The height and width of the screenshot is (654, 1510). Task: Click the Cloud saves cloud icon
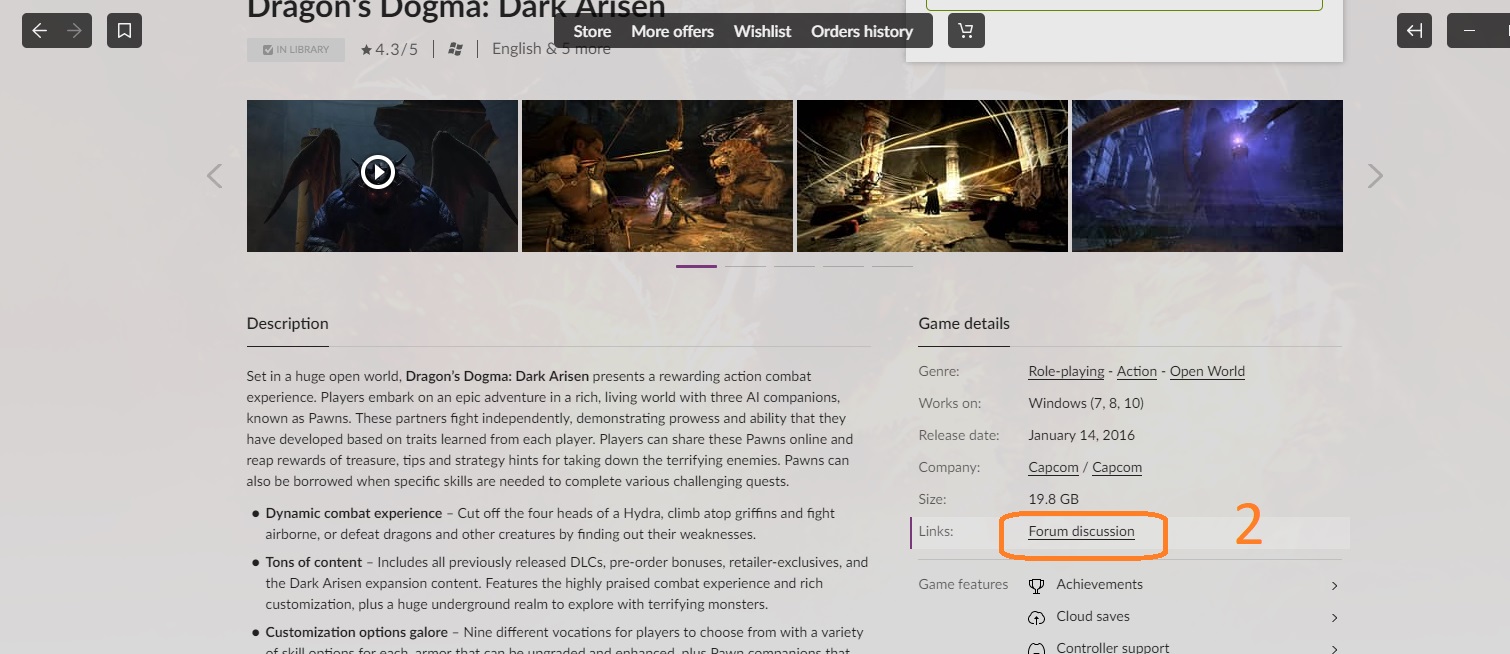[1037, 617]
